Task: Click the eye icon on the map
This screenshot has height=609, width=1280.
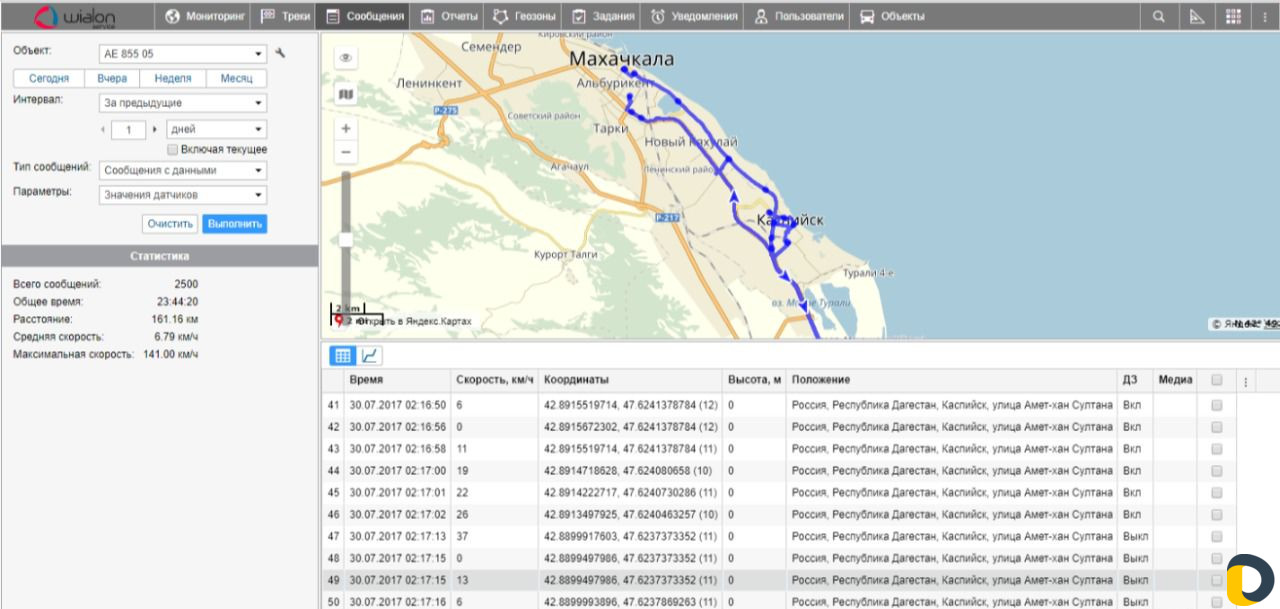Action: (x=345, y=59)
